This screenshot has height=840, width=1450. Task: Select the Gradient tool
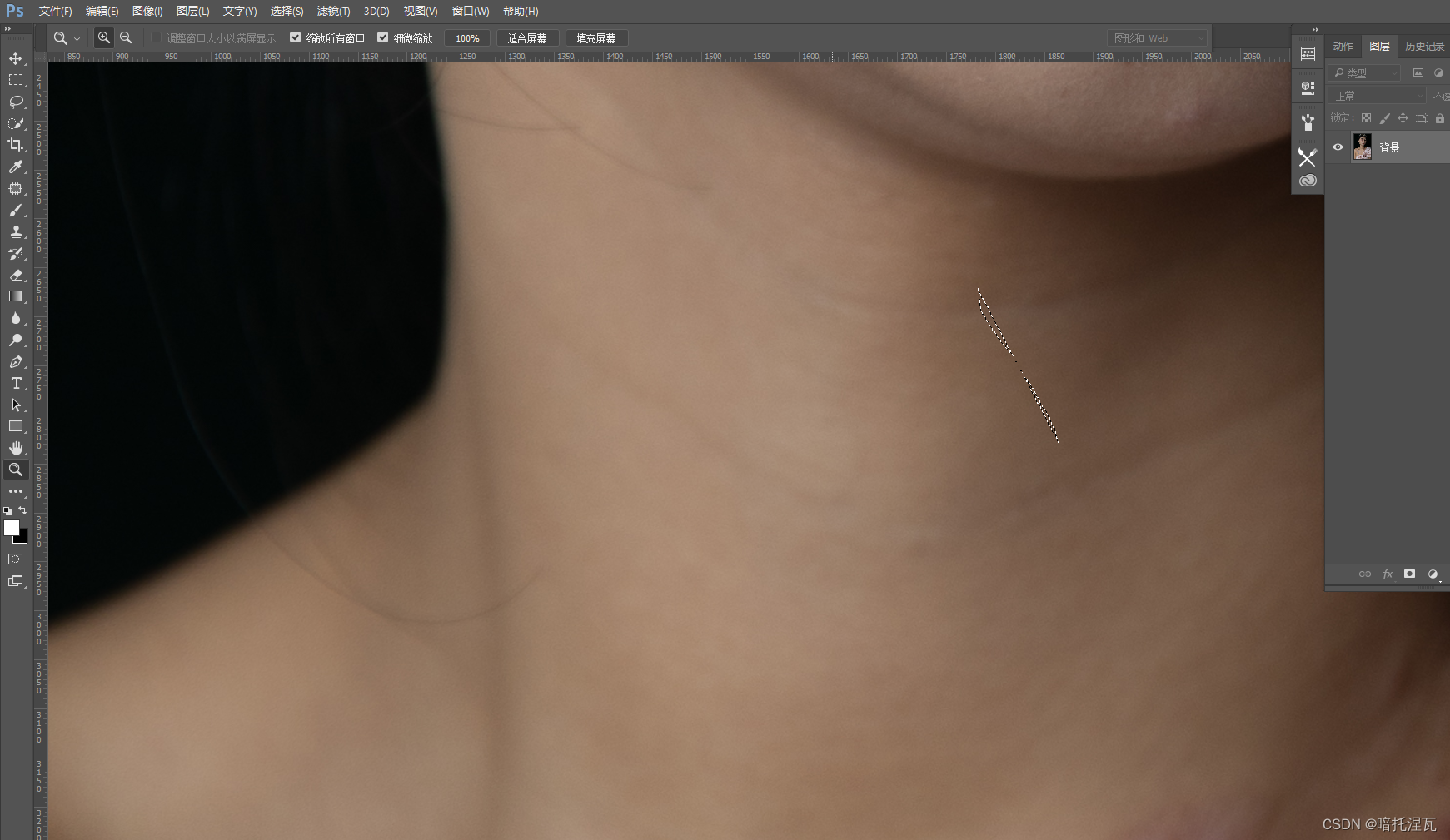pyautogui.click(x=16, y=296)
